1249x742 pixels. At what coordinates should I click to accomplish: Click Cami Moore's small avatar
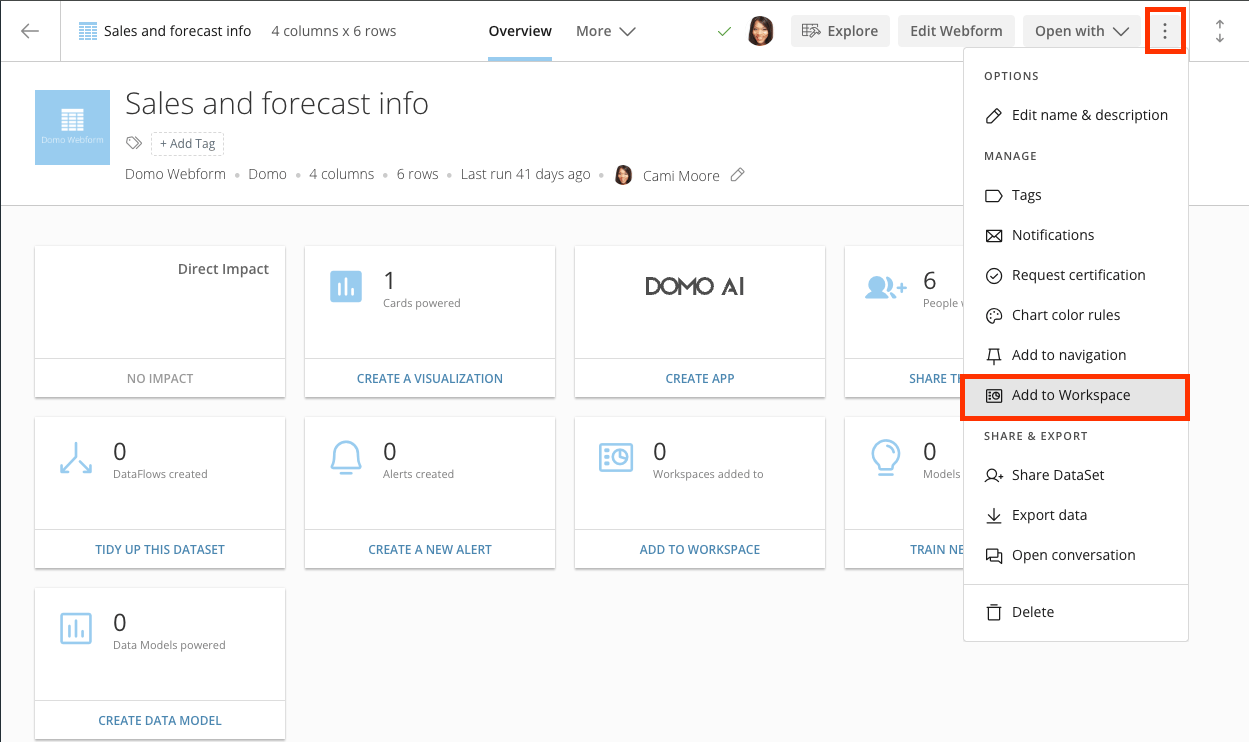tap(623, 175)
